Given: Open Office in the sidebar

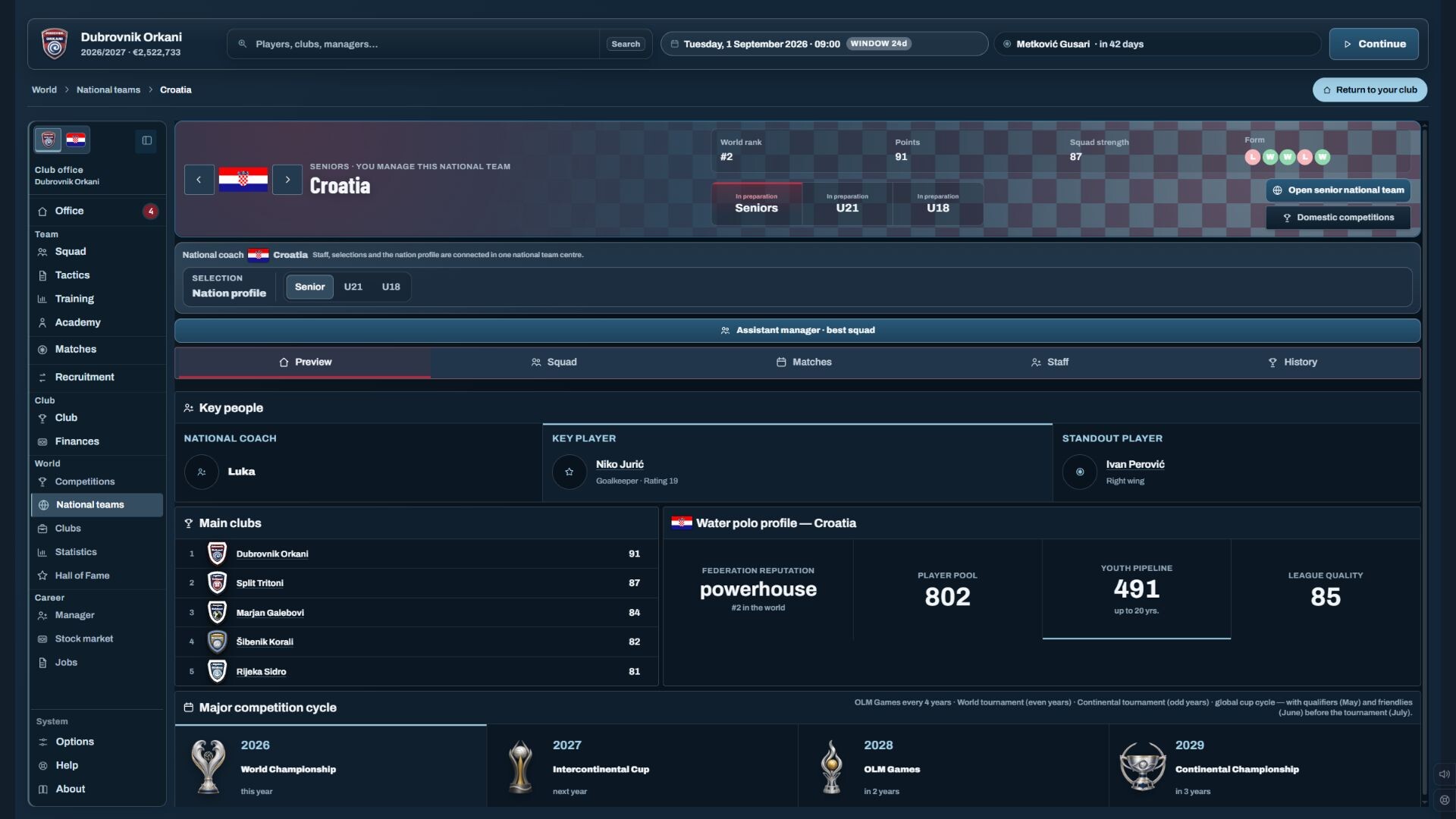Looking at the screenshot, I should pyautogui.click(x=97, y=211).
